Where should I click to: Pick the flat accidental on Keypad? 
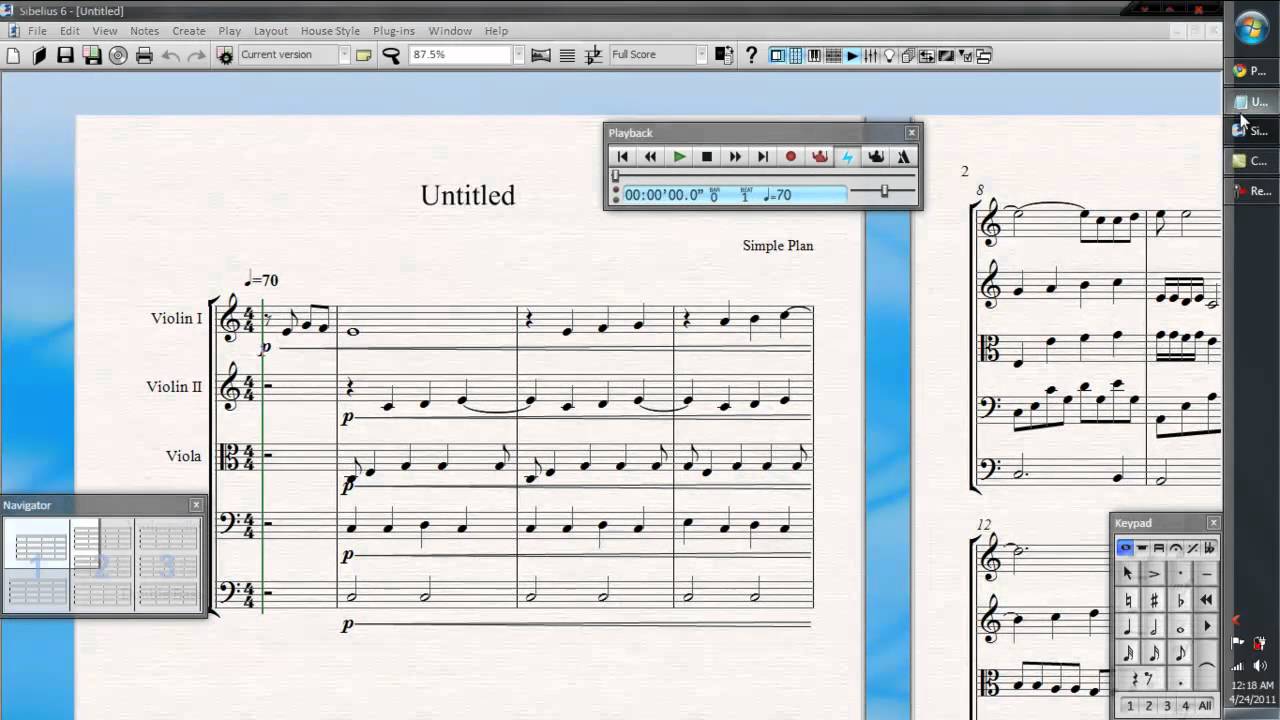[1180, 600]
